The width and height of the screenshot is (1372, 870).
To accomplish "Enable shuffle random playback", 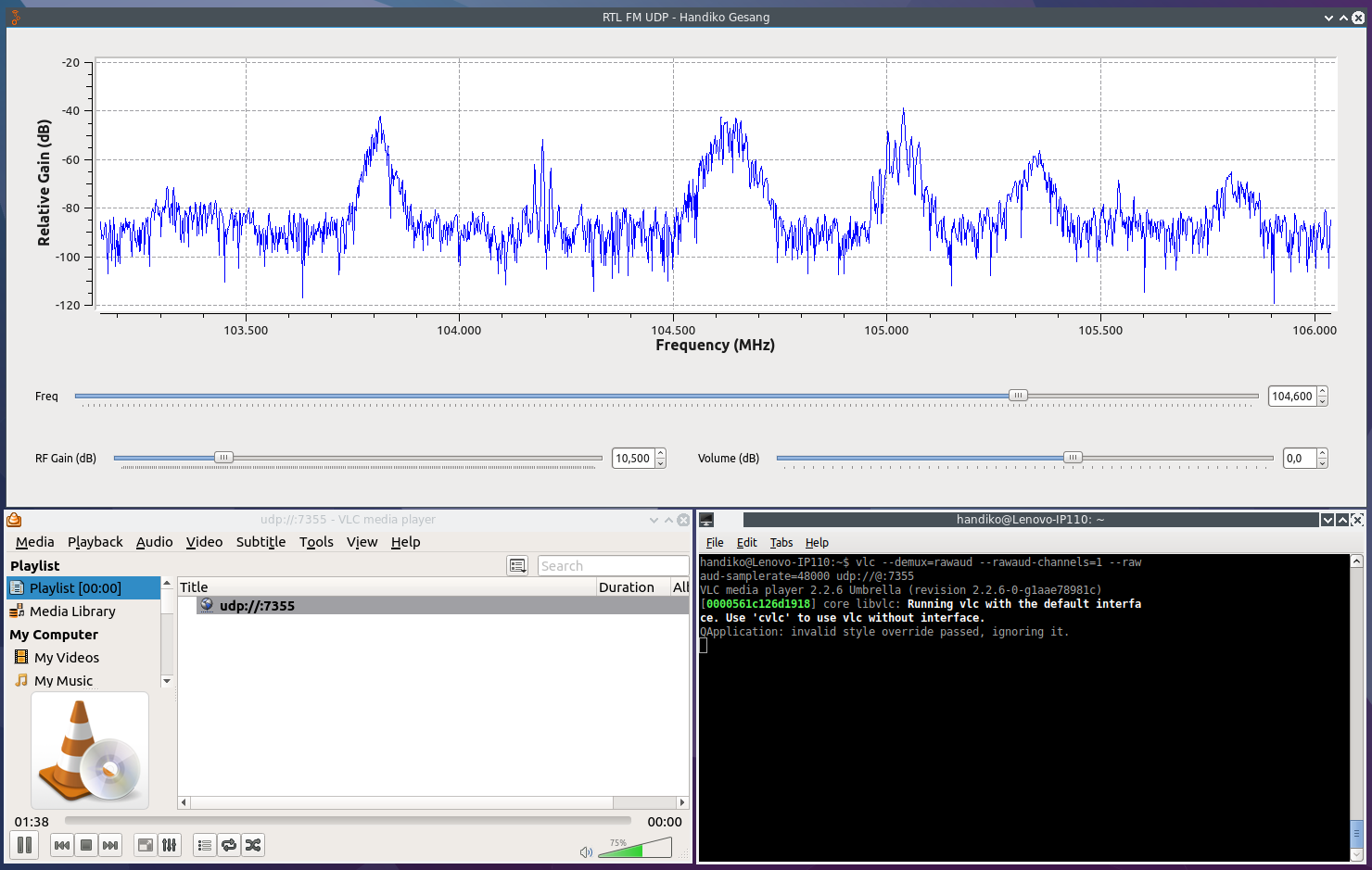I will (x=253, y=845).
